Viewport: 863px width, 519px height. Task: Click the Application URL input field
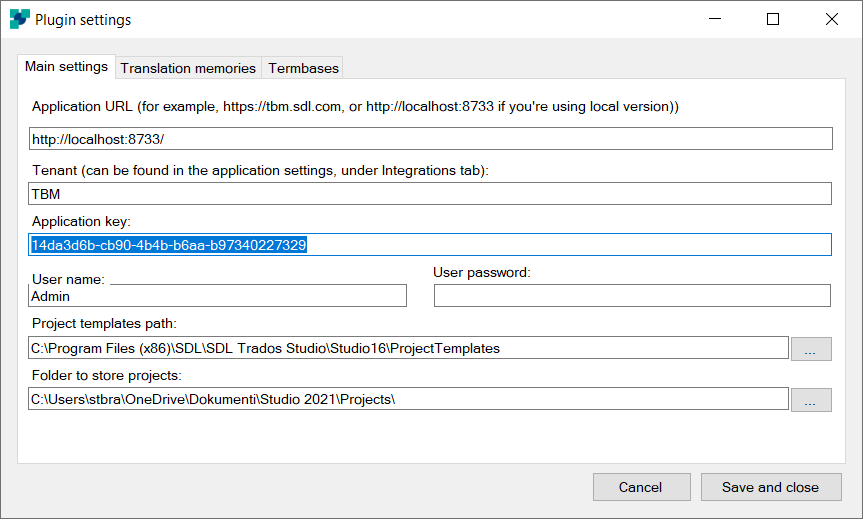[x=430, y=139]
